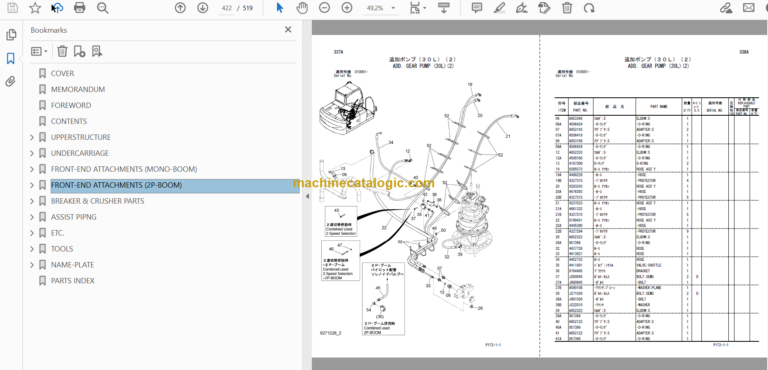The image size is (768, 370).
Task: Open the PARTS INDEX bookmark
Action: pyautogui.click(x=73, y=281)
